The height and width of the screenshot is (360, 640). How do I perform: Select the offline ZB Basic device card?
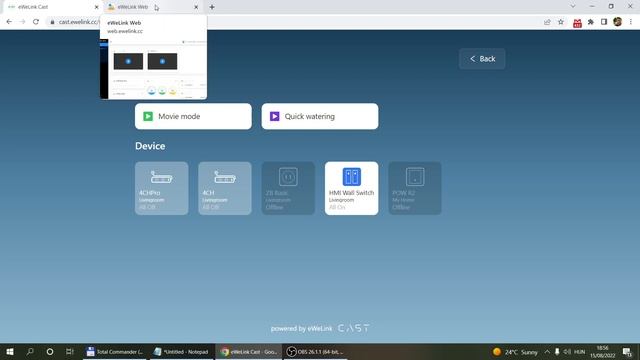[288, 188]
